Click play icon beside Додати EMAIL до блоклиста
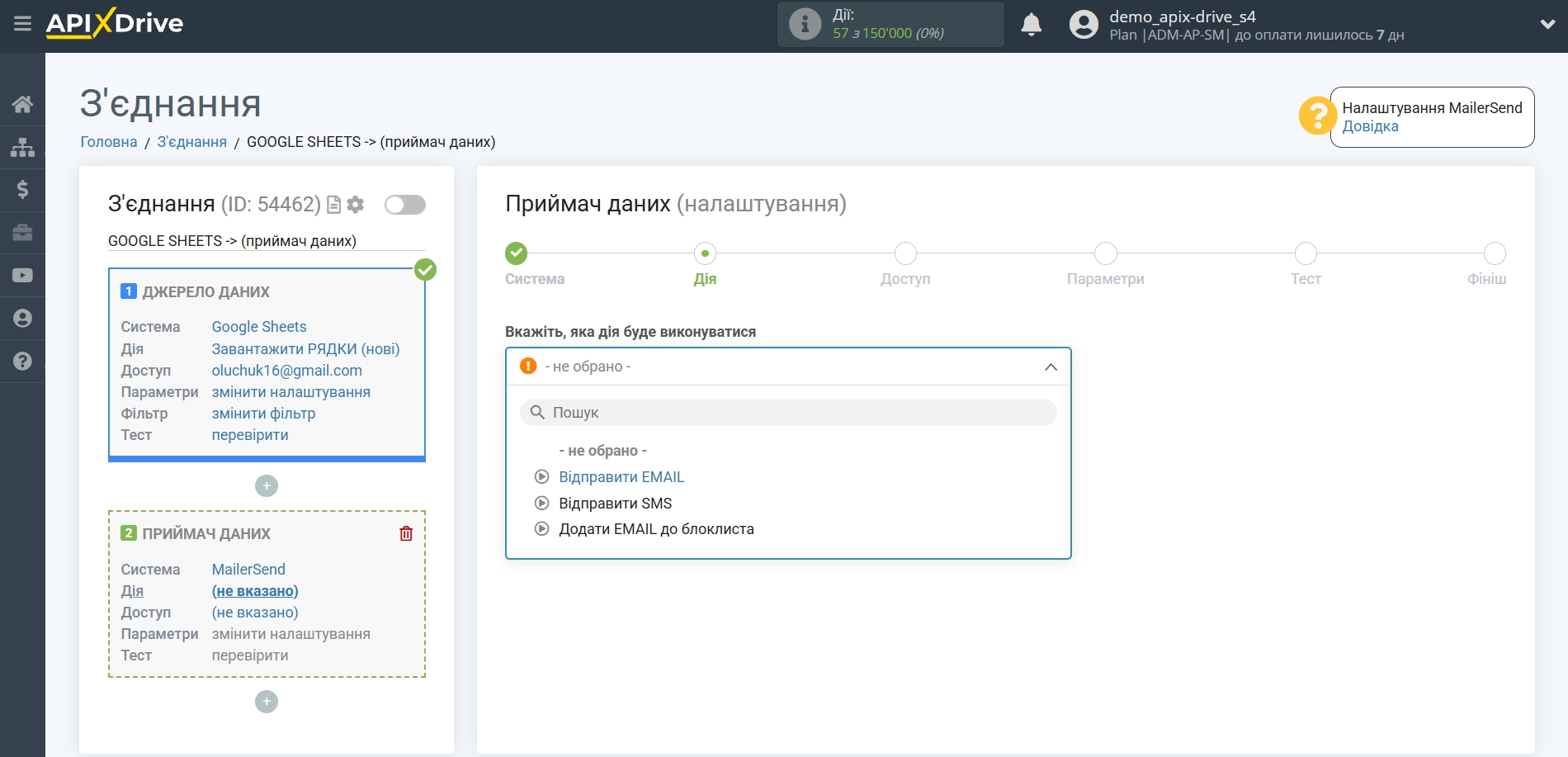The image size is (1568, 757). coord(541,528)
